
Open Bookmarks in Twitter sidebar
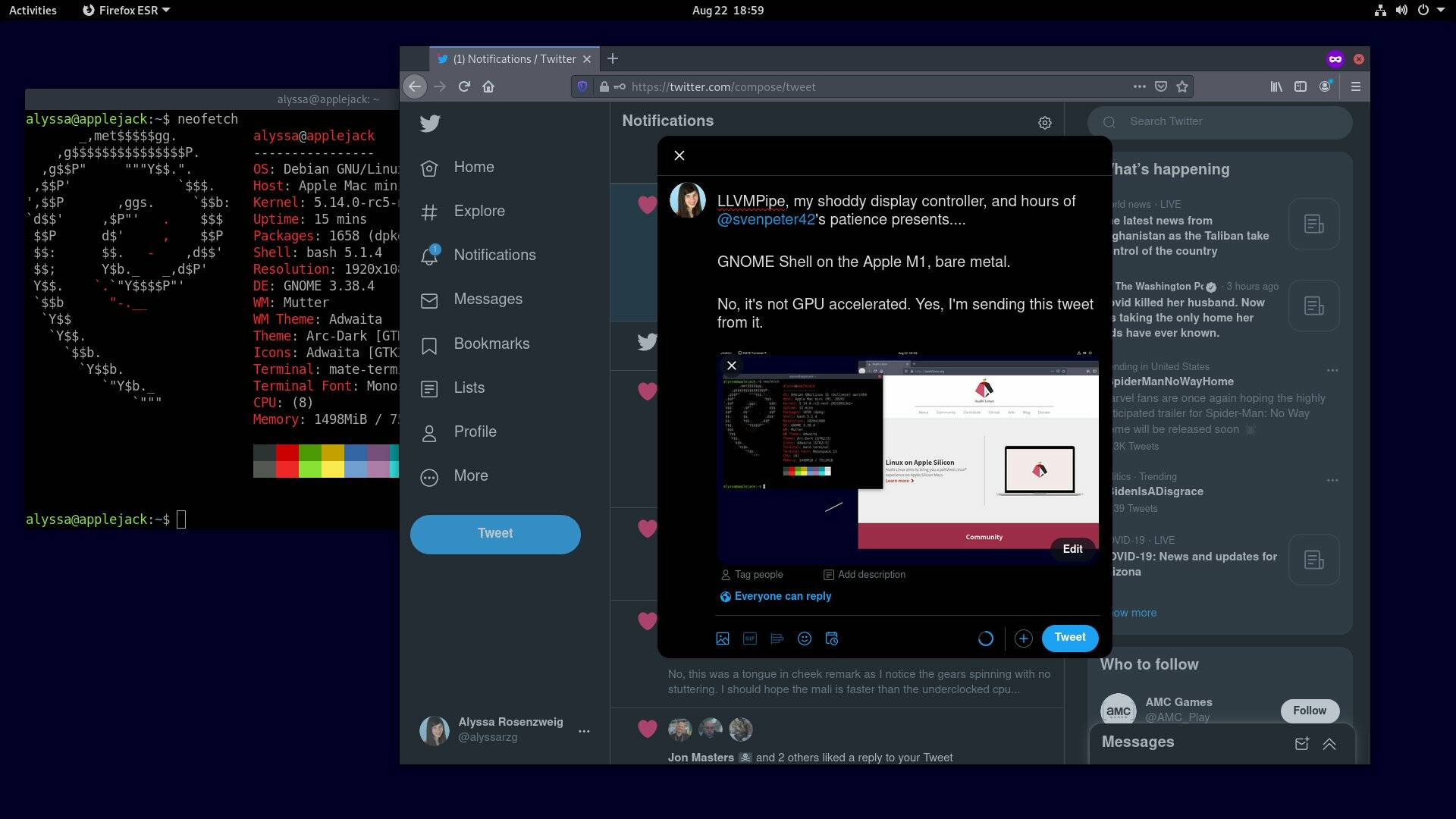[491, 343]
